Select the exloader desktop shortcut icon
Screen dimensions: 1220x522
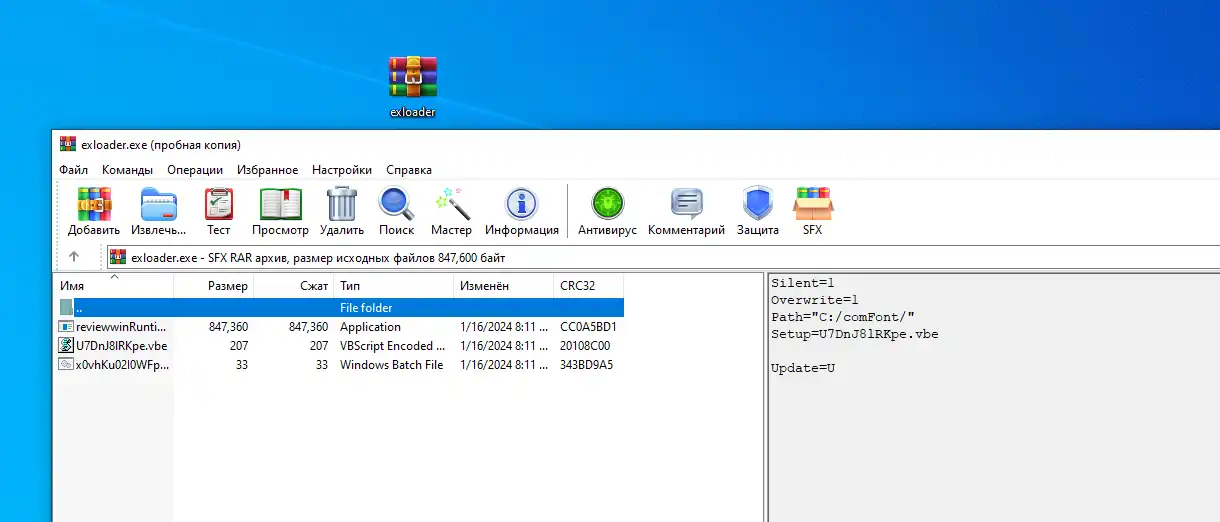(412, 77)
